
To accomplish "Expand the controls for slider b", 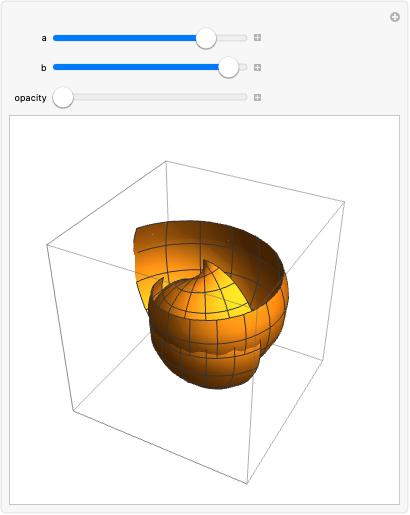I will [x=257, y=68].
